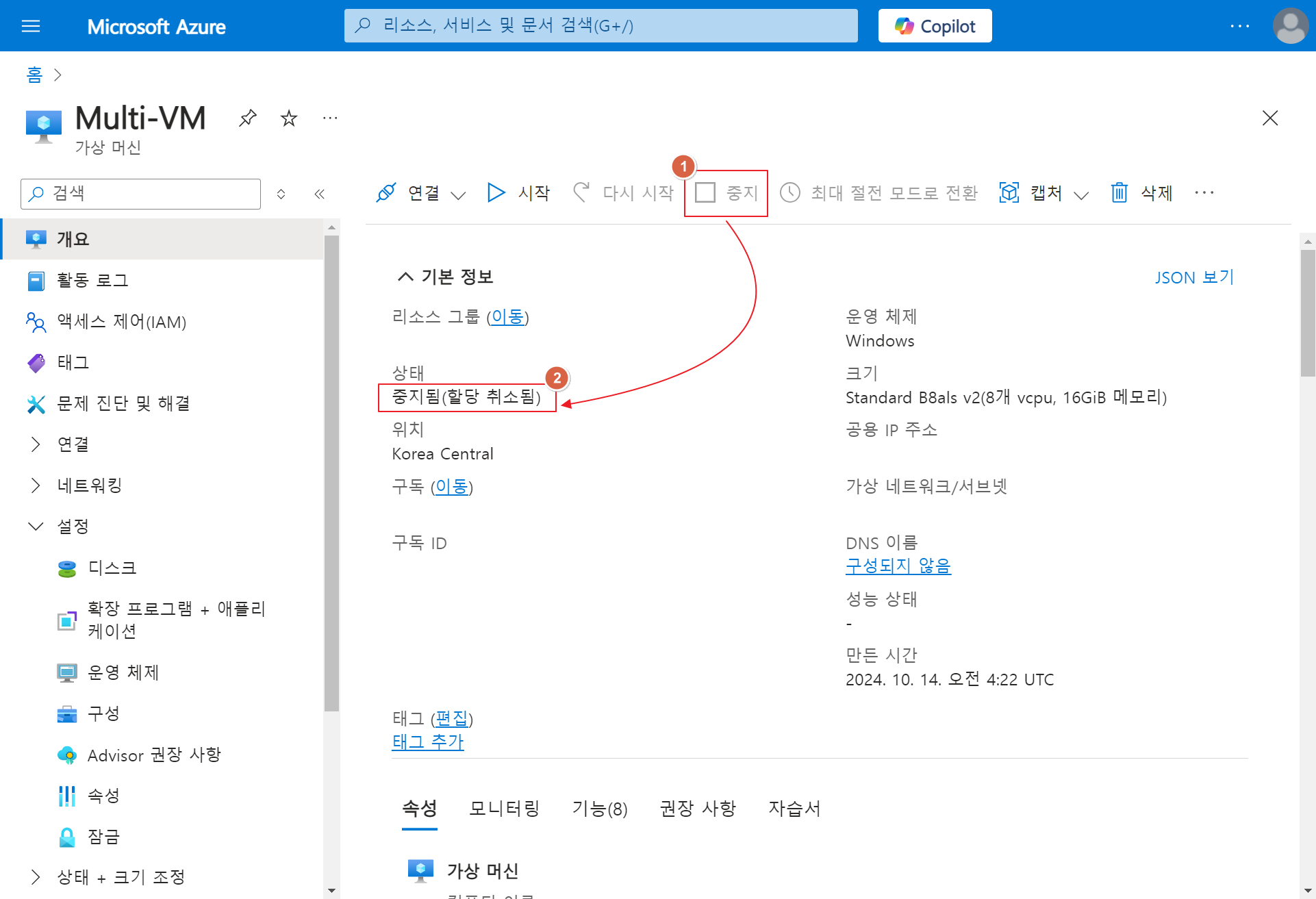Open the user account avatar

tap(1290, 26)
